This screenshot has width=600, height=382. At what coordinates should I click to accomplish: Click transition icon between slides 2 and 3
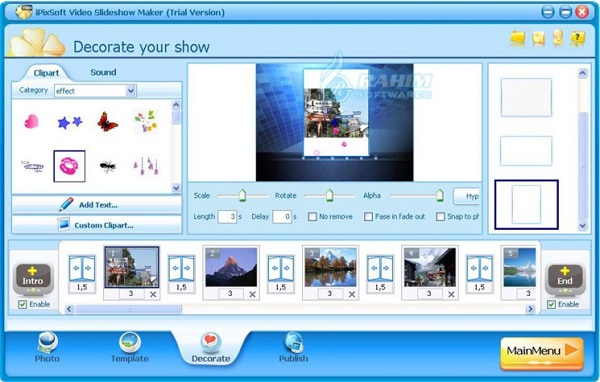[281, 269]
